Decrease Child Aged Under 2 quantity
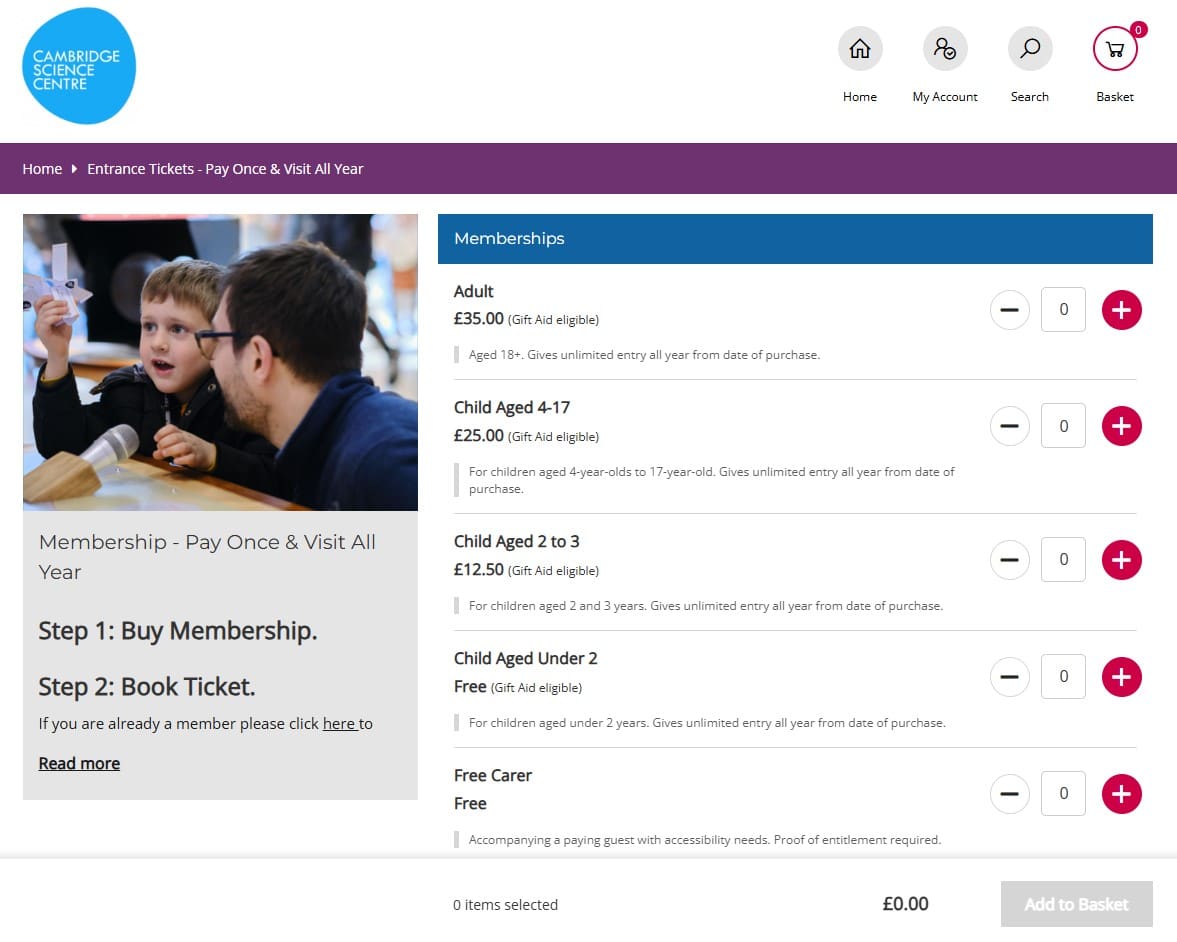 click(1009, 677)
